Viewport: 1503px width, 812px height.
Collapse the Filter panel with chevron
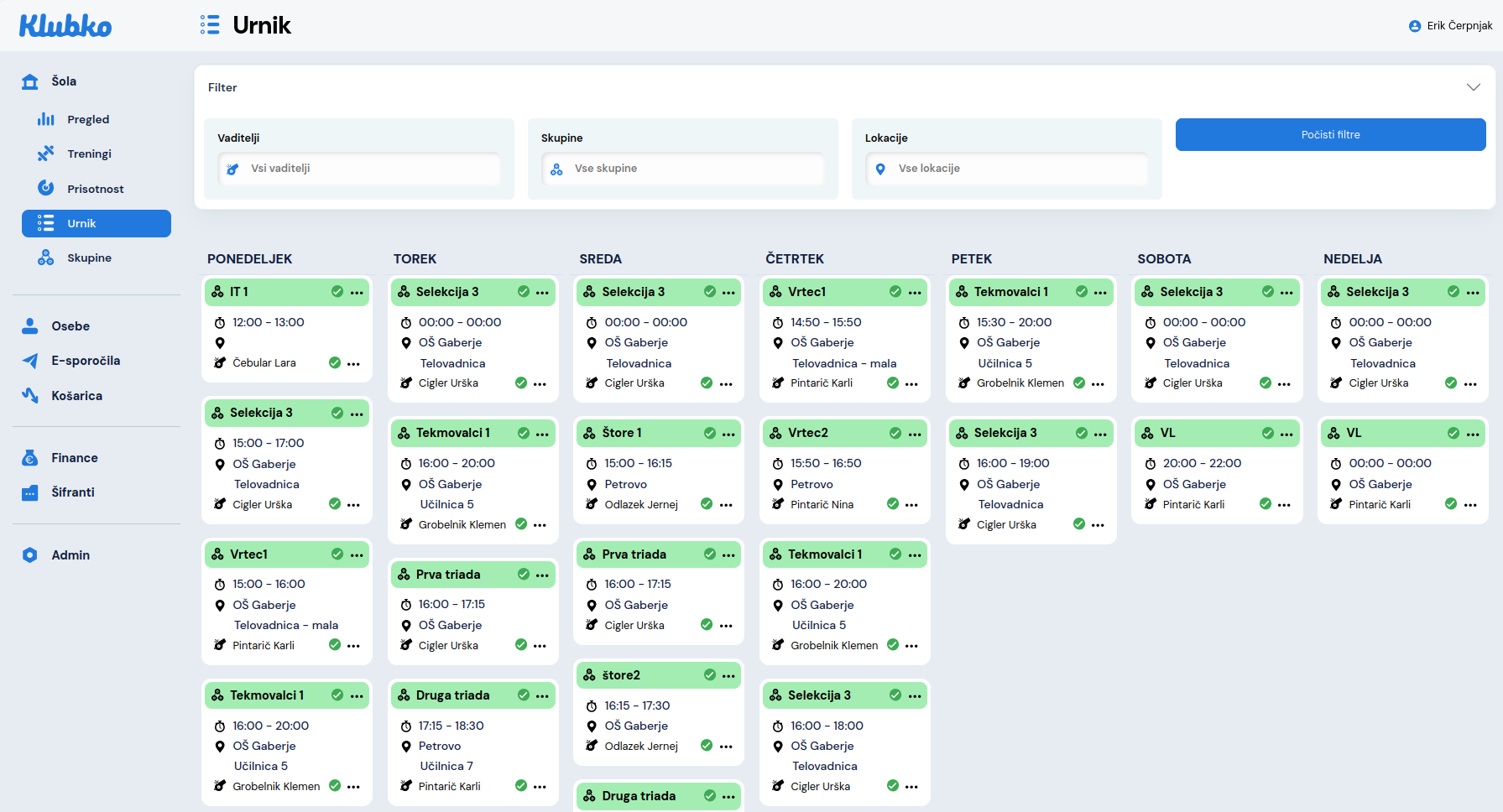[x=1473, y=87]
